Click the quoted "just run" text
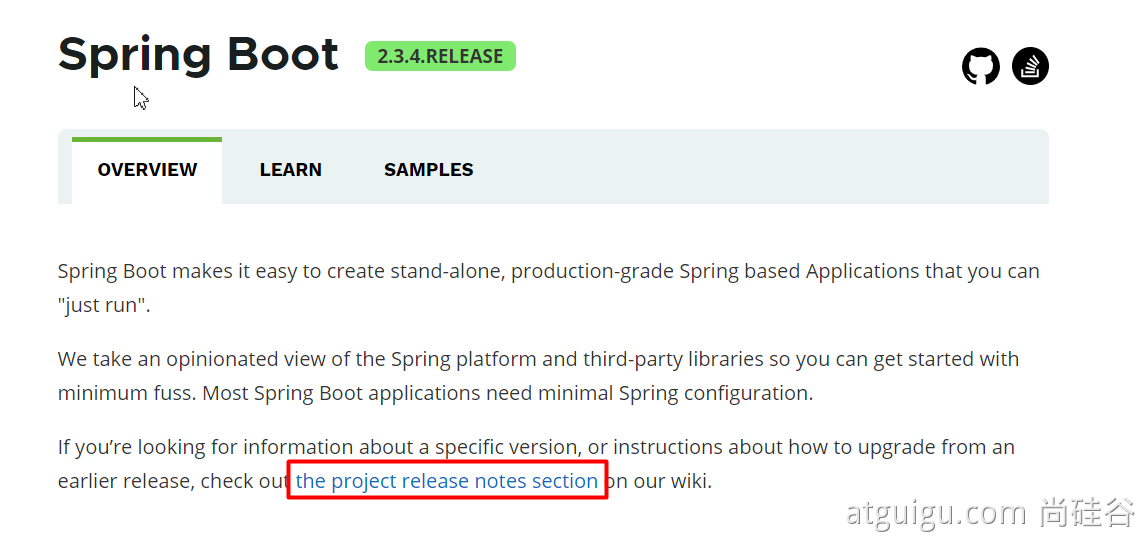Screen dimensions: 1144x541 [x=104, y=305]
